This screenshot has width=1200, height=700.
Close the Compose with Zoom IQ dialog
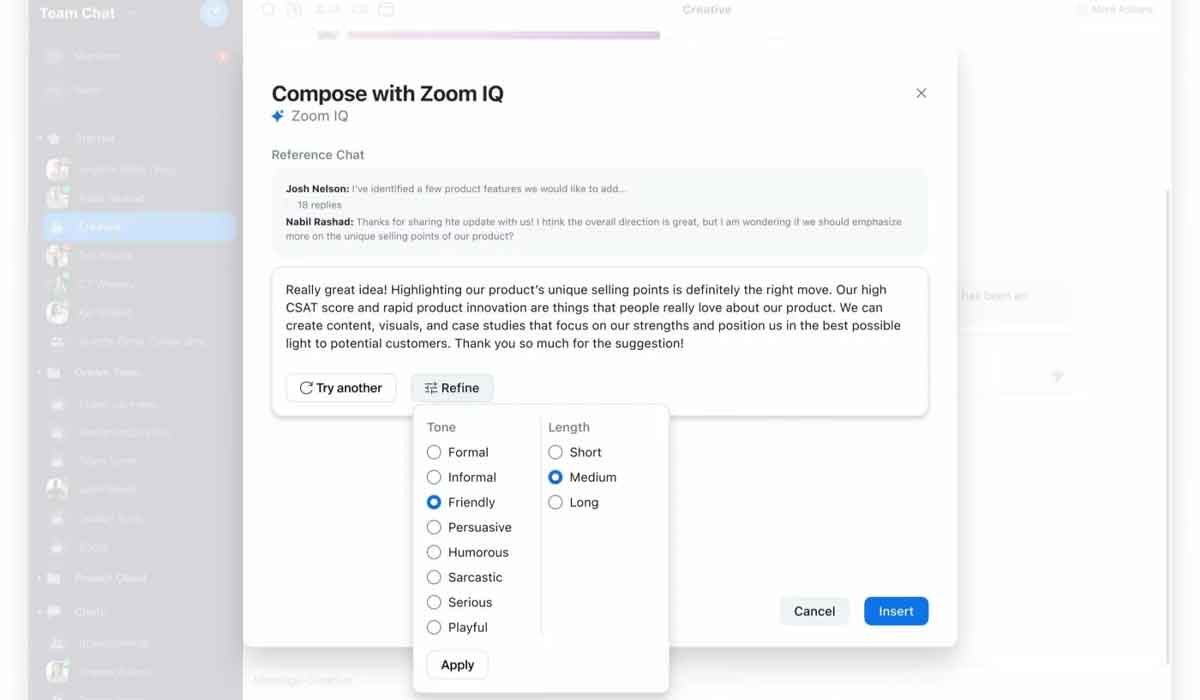pyautogui.click(x=921, y=93)
